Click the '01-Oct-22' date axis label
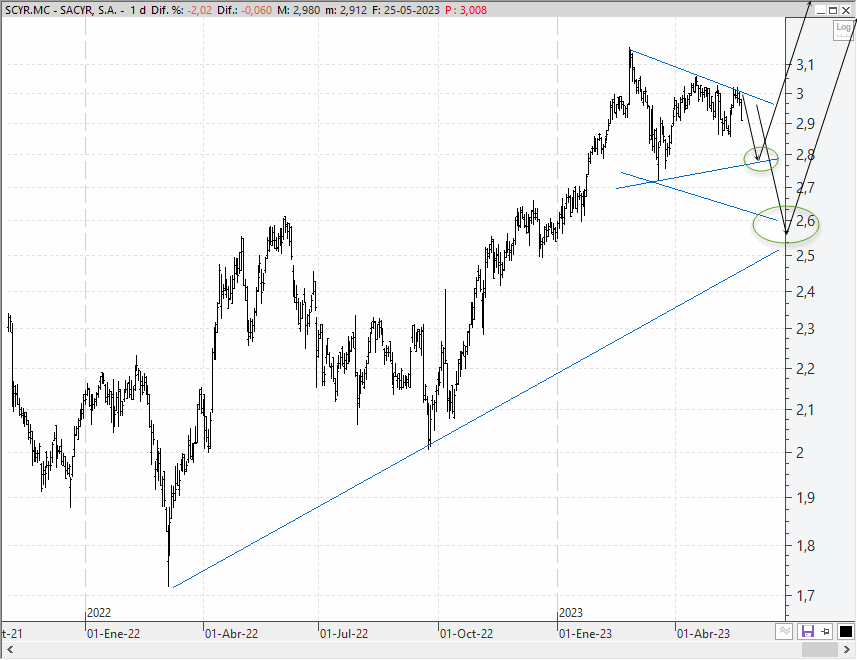 pyautogui.click(x=466, y=634)
